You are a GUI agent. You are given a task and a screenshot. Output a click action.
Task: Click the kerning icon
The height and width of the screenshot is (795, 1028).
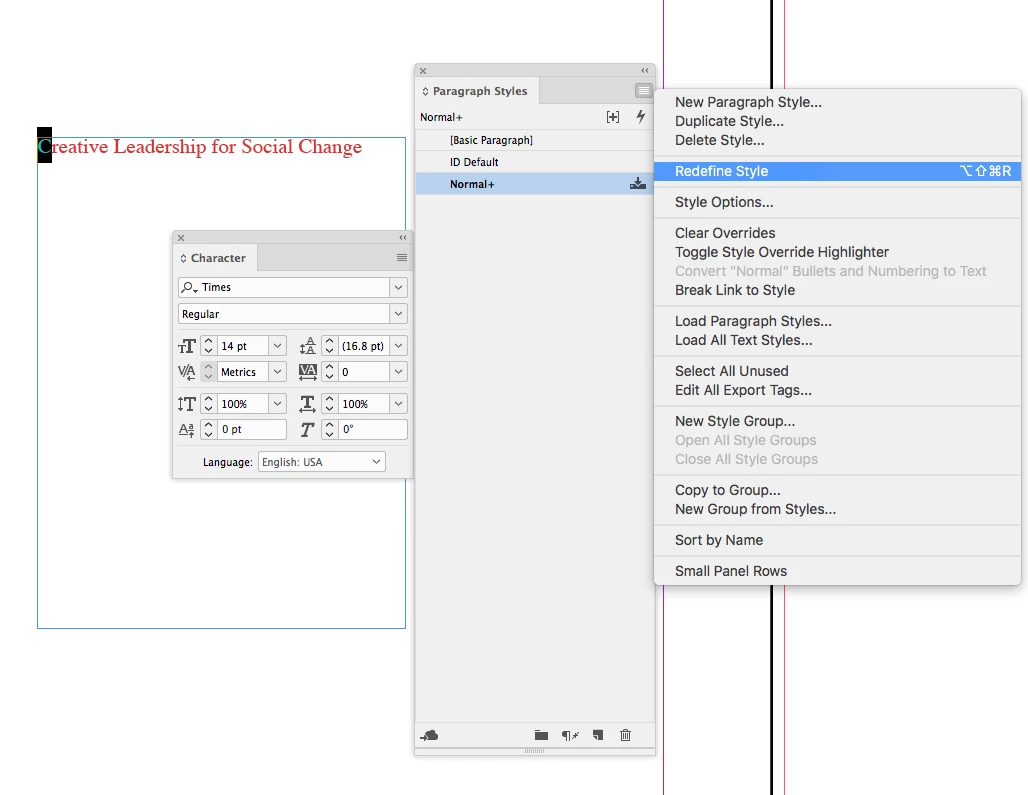tap(187, 372)
